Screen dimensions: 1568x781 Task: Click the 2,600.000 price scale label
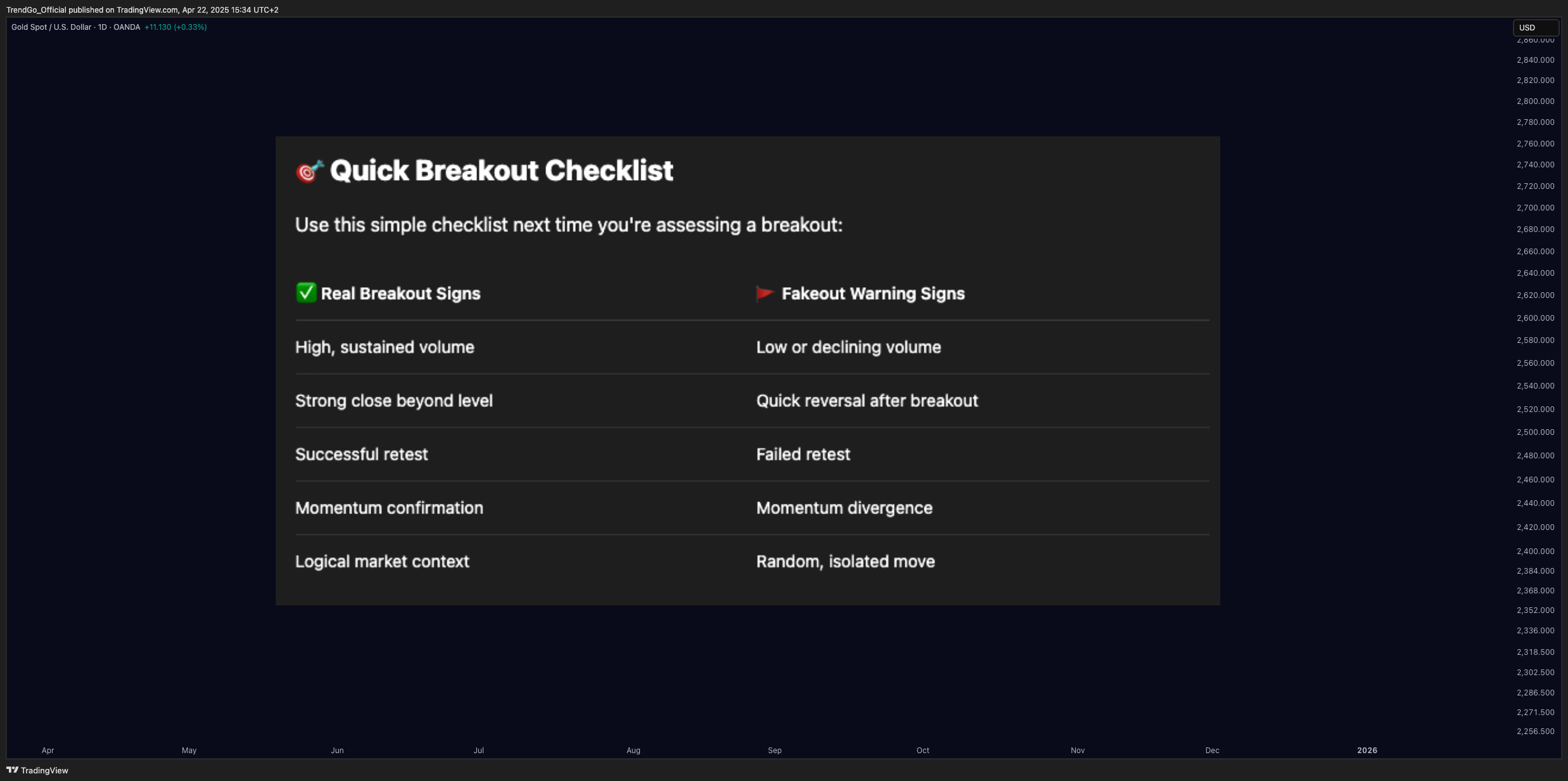[x=1535, y=318]
